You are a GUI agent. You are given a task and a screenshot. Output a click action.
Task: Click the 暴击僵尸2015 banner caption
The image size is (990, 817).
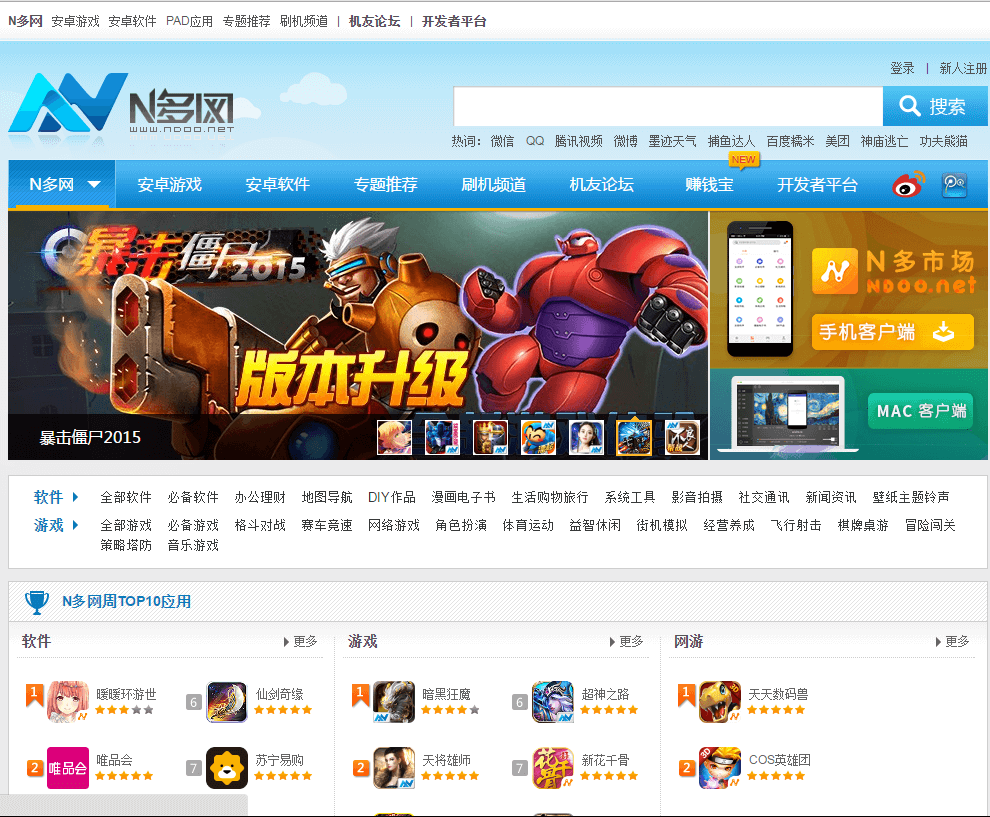[x=90, y=437]
